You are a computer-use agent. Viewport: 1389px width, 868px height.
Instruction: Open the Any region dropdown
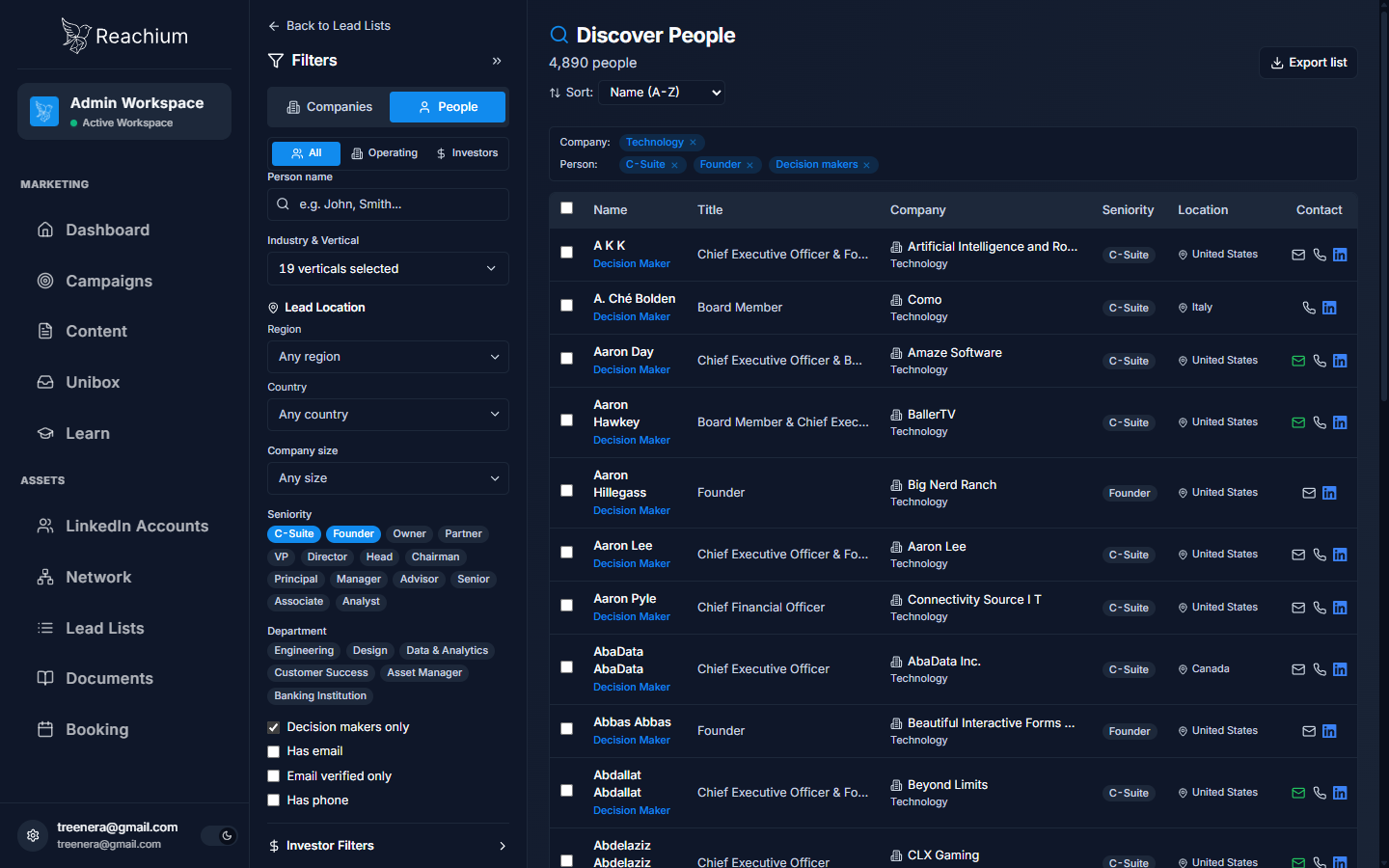[x=388, y=357]
